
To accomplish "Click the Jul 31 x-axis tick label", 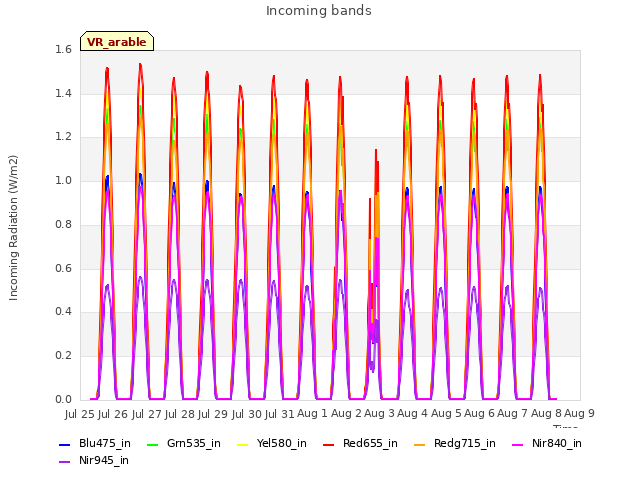I will (x=280, y=414).
